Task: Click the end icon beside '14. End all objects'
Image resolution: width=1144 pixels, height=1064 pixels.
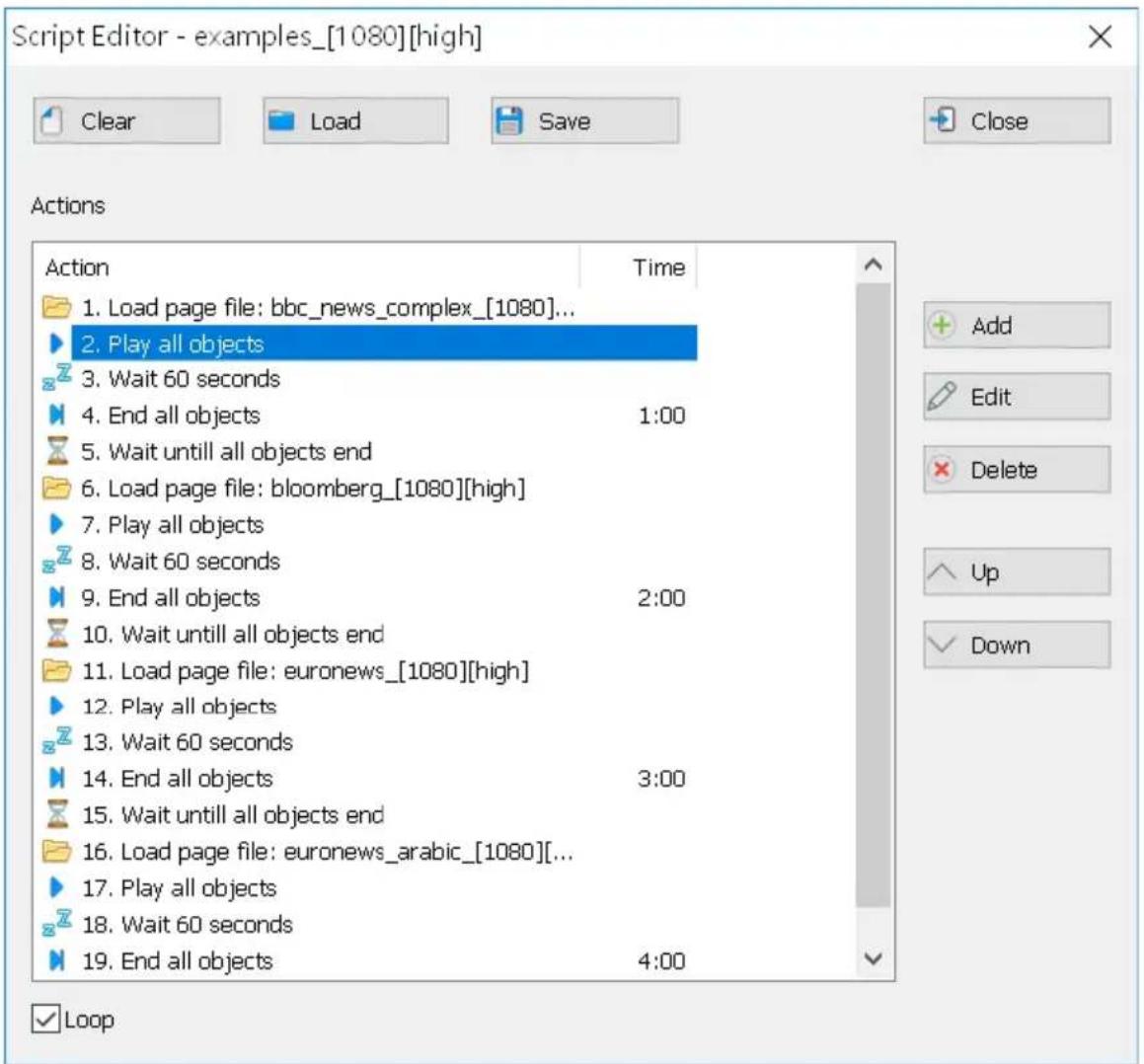Action: pyautogui.click(x=56, y=778)
